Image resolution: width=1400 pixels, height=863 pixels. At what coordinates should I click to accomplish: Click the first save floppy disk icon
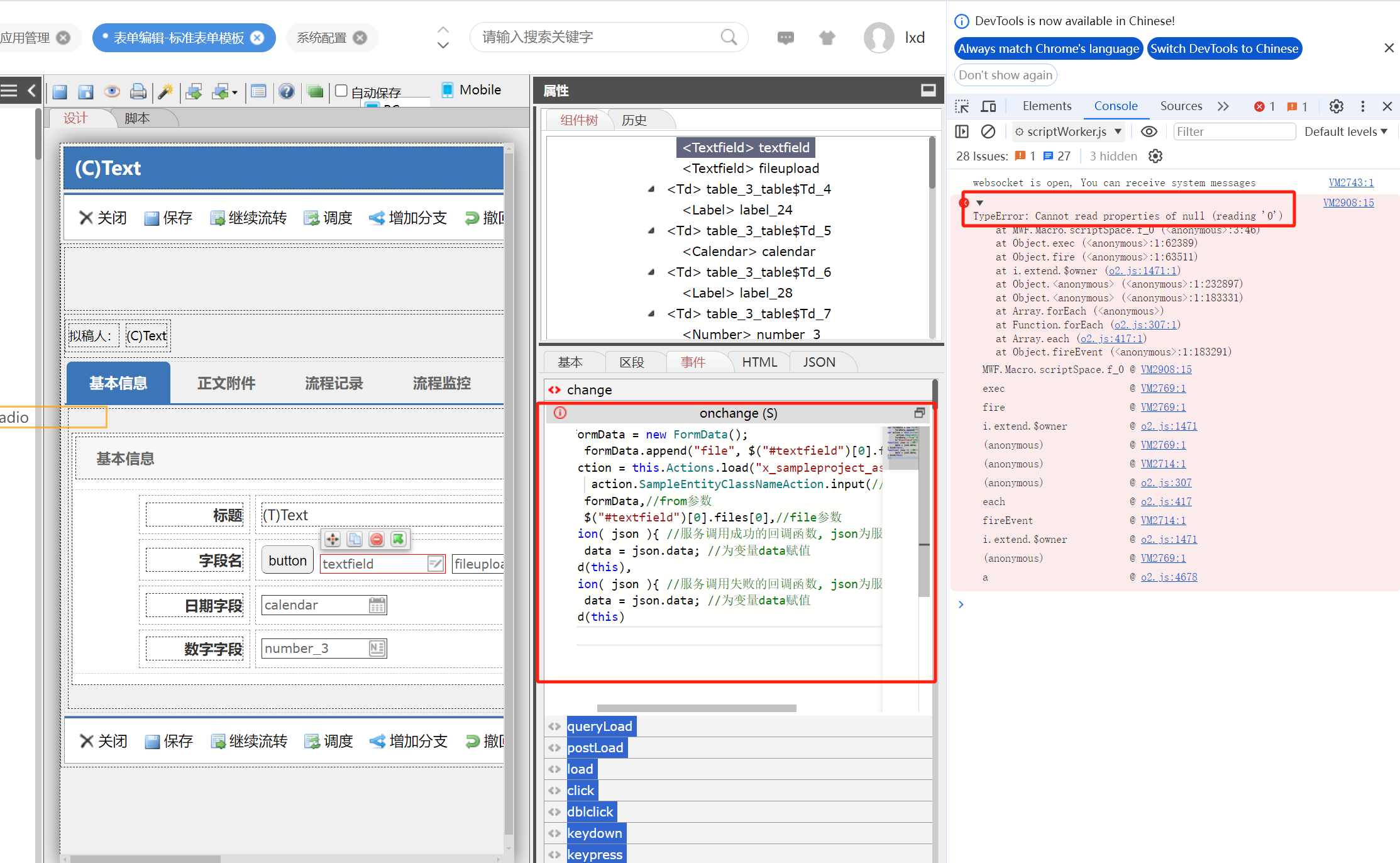[60, 91]
